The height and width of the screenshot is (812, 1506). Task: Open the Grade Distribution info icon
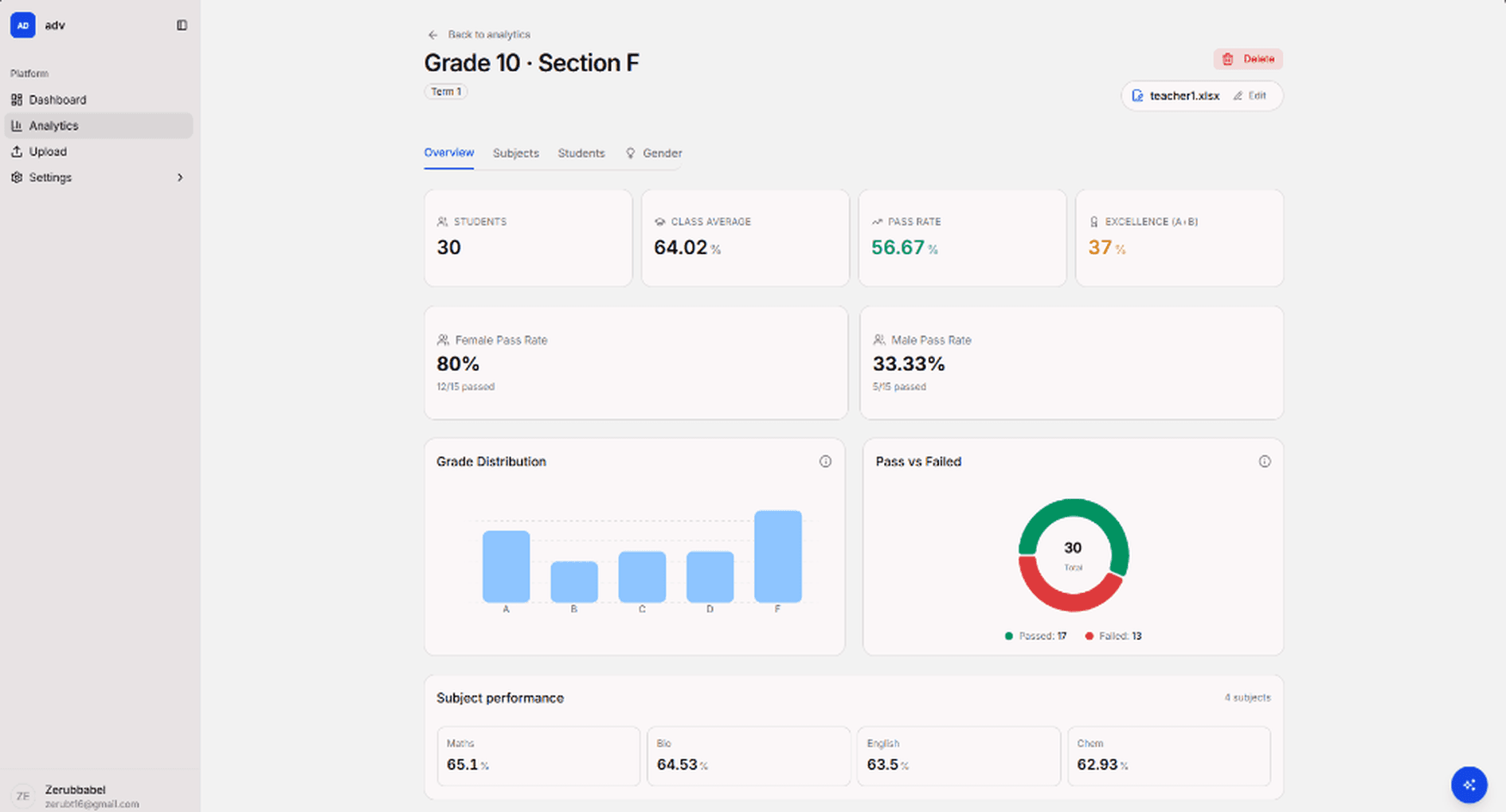tap(825, 462)
